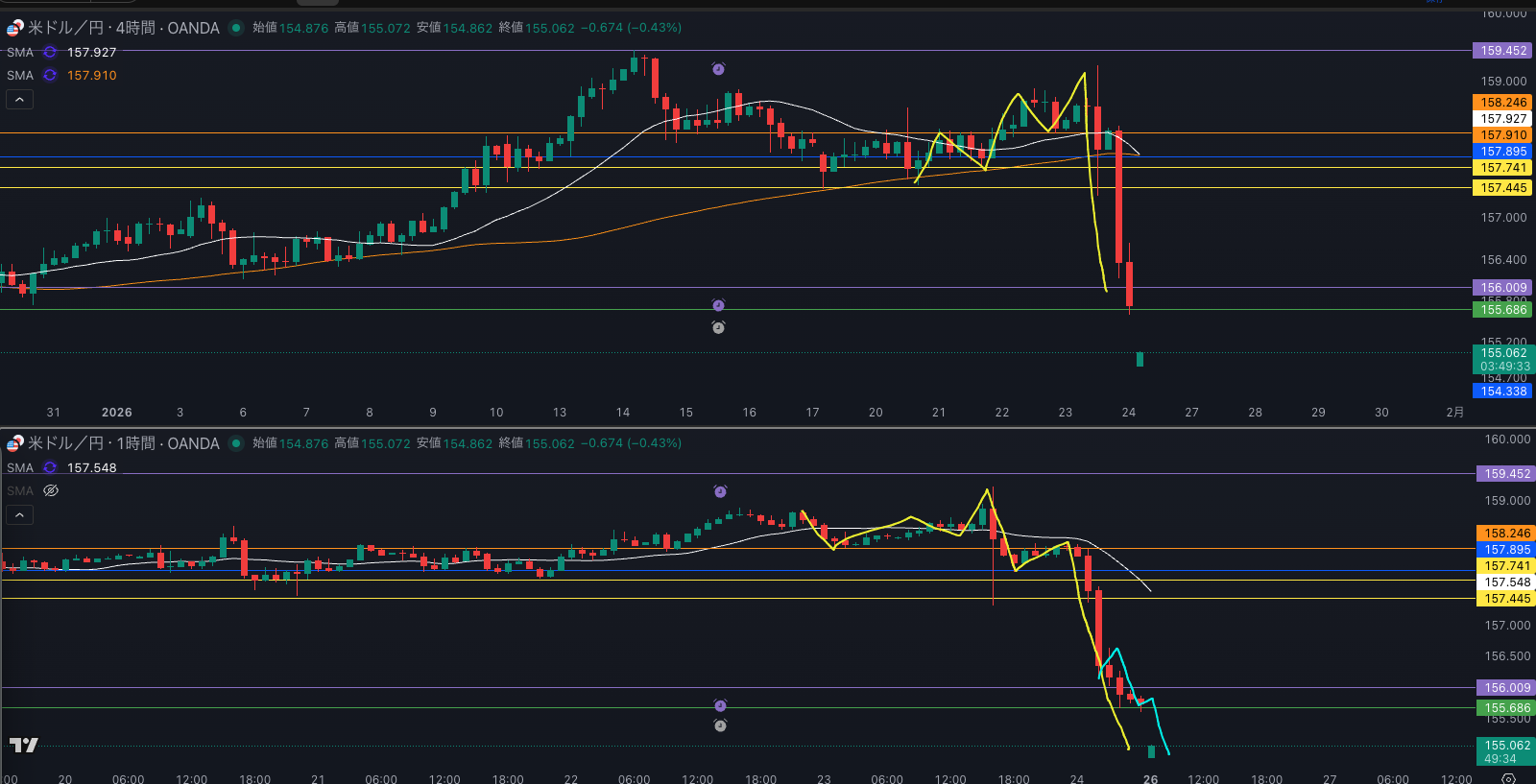Select the purple 159.452 price label in the upper chart
The image size is (1536, 784).
[x=1502, y=51]
